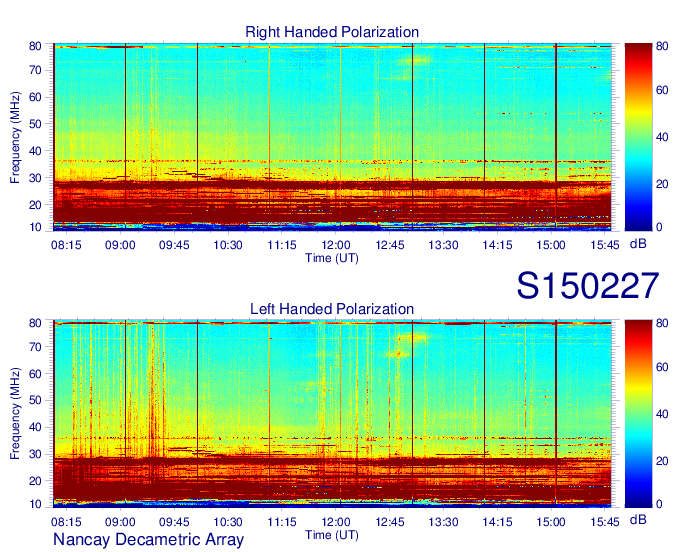
Task: Click 08:15 time tick of Right Handed plot
Action: click(x=66, y=245)
